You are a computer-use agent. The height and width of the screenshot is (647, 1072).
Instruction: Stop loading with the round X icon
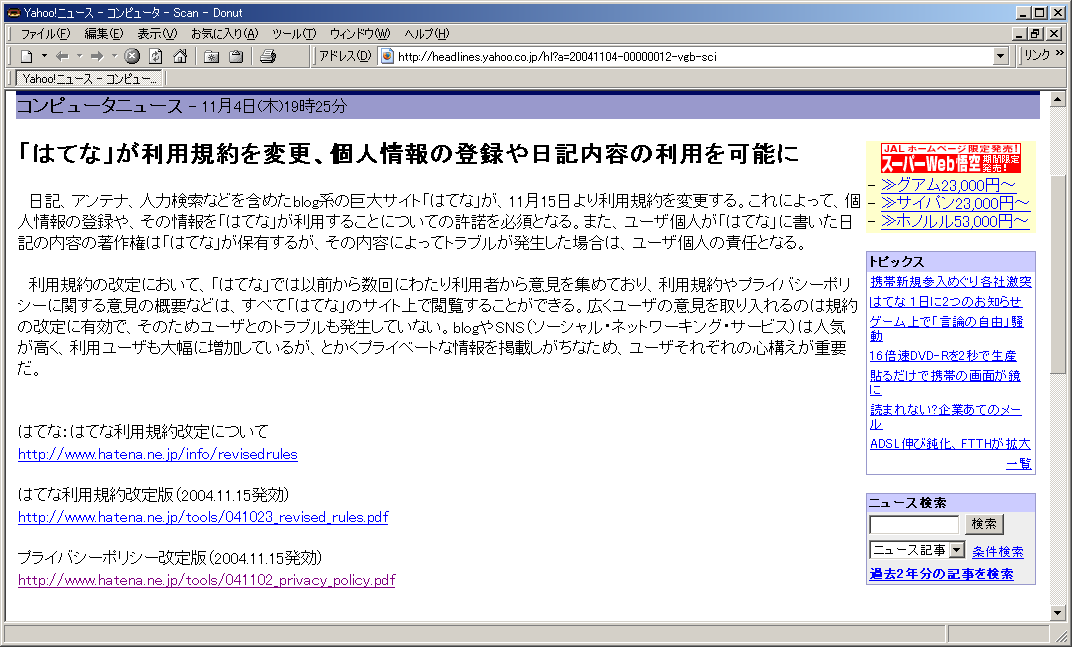132,56
